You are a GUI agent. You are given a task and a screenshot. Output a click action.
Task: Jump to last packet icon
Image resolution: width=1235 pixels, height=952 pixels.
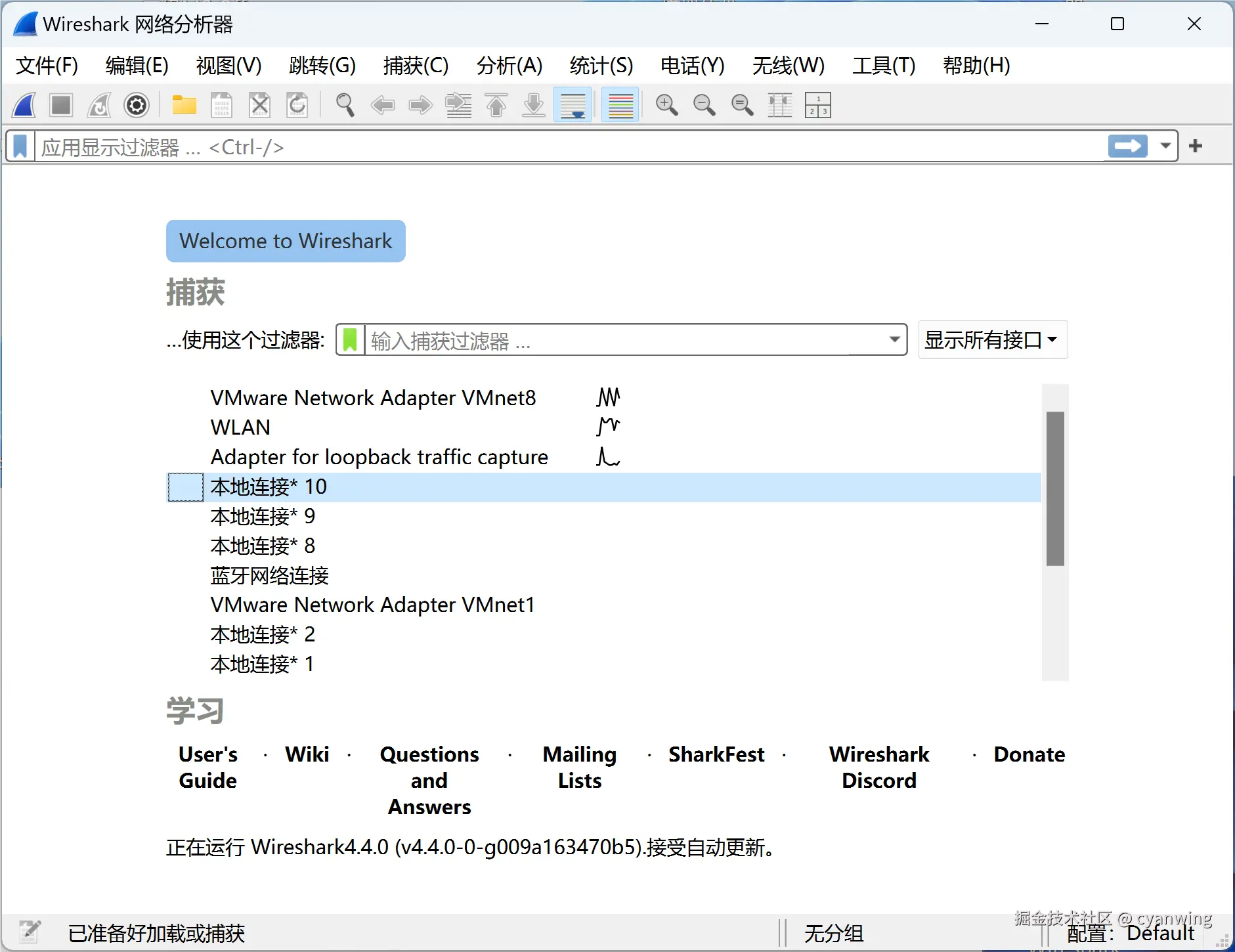[534, 105]
